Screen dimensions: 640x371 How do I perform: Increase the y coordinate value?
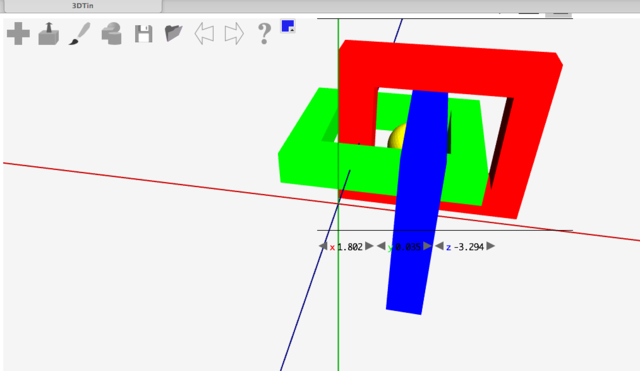(427, 246)
